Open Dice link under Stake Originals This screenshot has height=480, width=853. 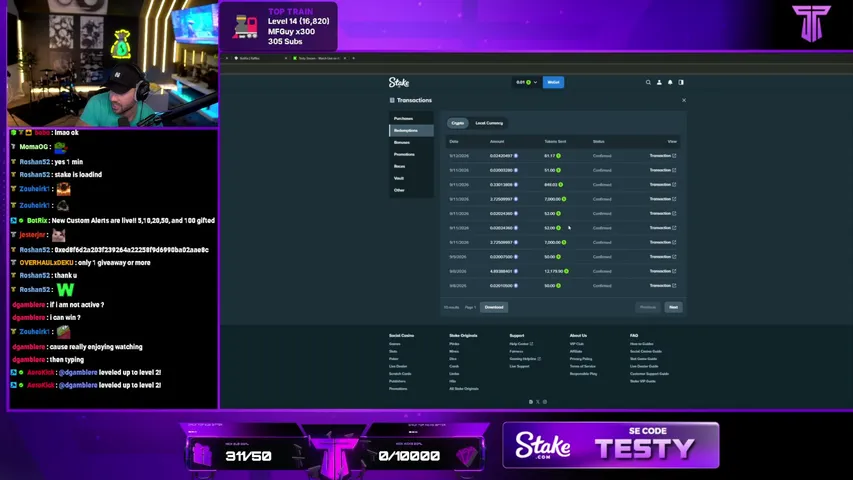[x=453, y=359]
